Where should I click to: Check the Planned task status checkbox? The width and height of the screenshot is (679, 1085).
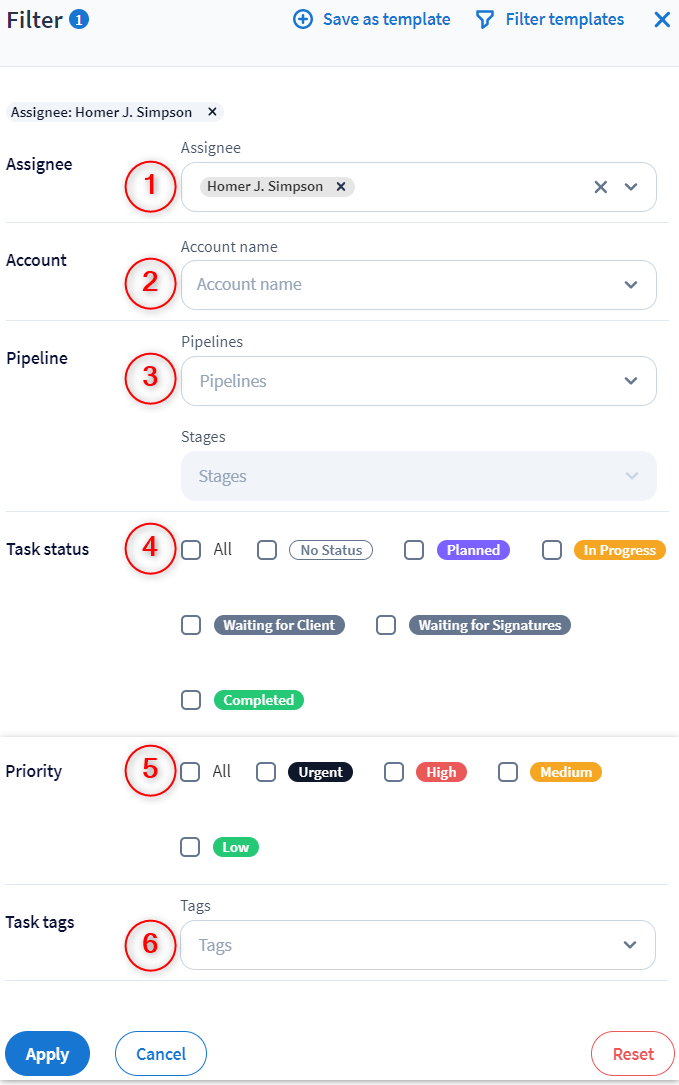click(x=414, y=550)
